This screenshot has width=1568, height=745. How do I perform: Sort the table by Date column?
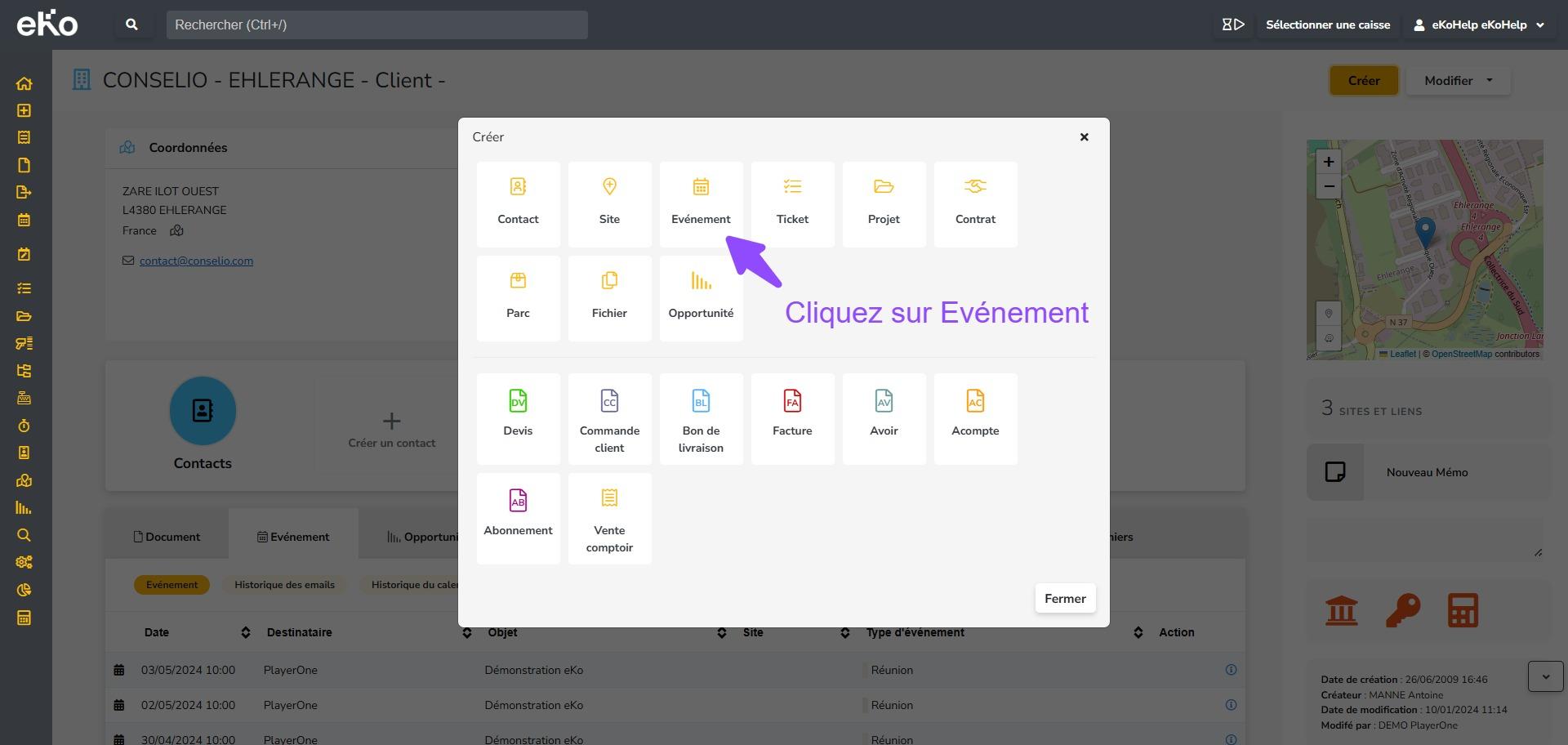click(x=245, y=632)
